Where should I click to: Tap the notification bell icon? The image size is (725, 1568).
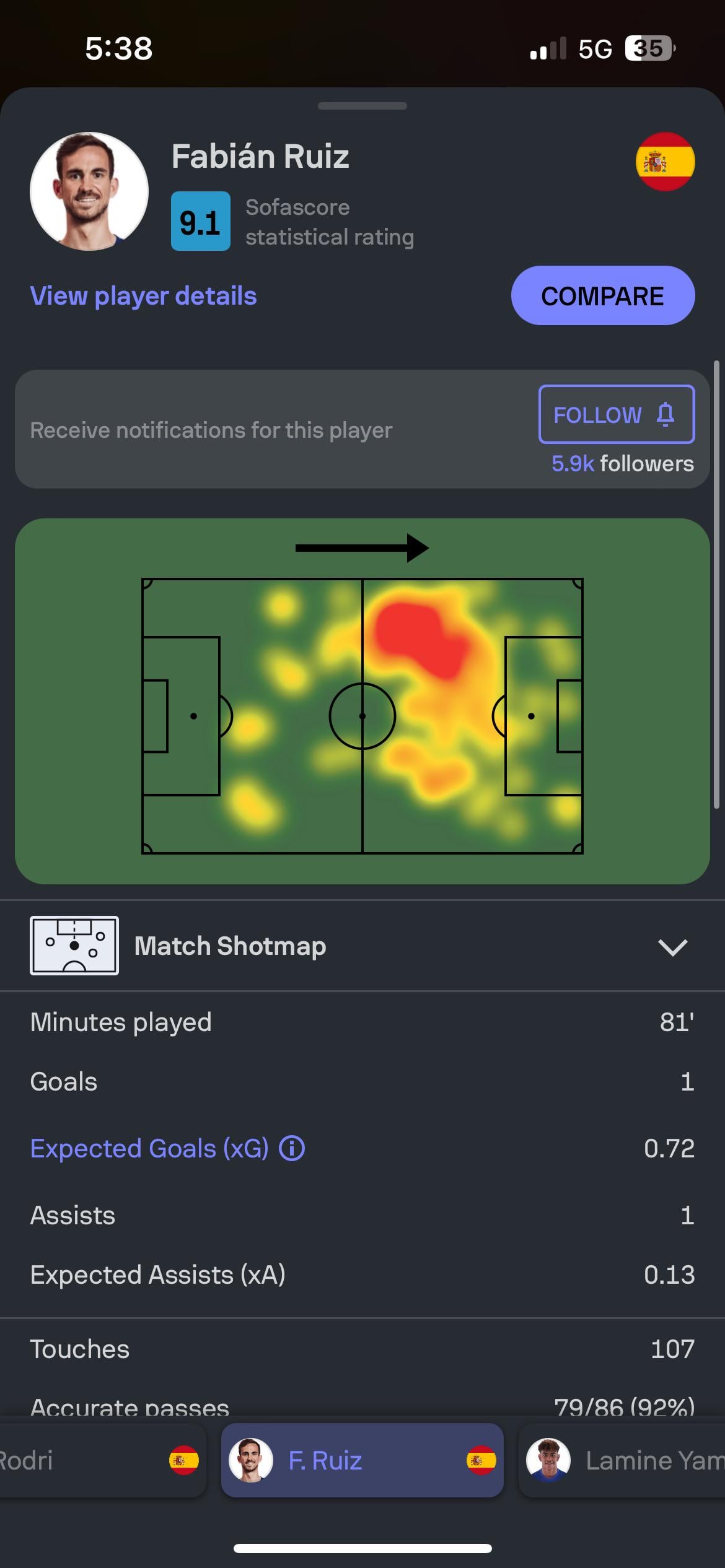pyautogui.click(x=666, y=414)
